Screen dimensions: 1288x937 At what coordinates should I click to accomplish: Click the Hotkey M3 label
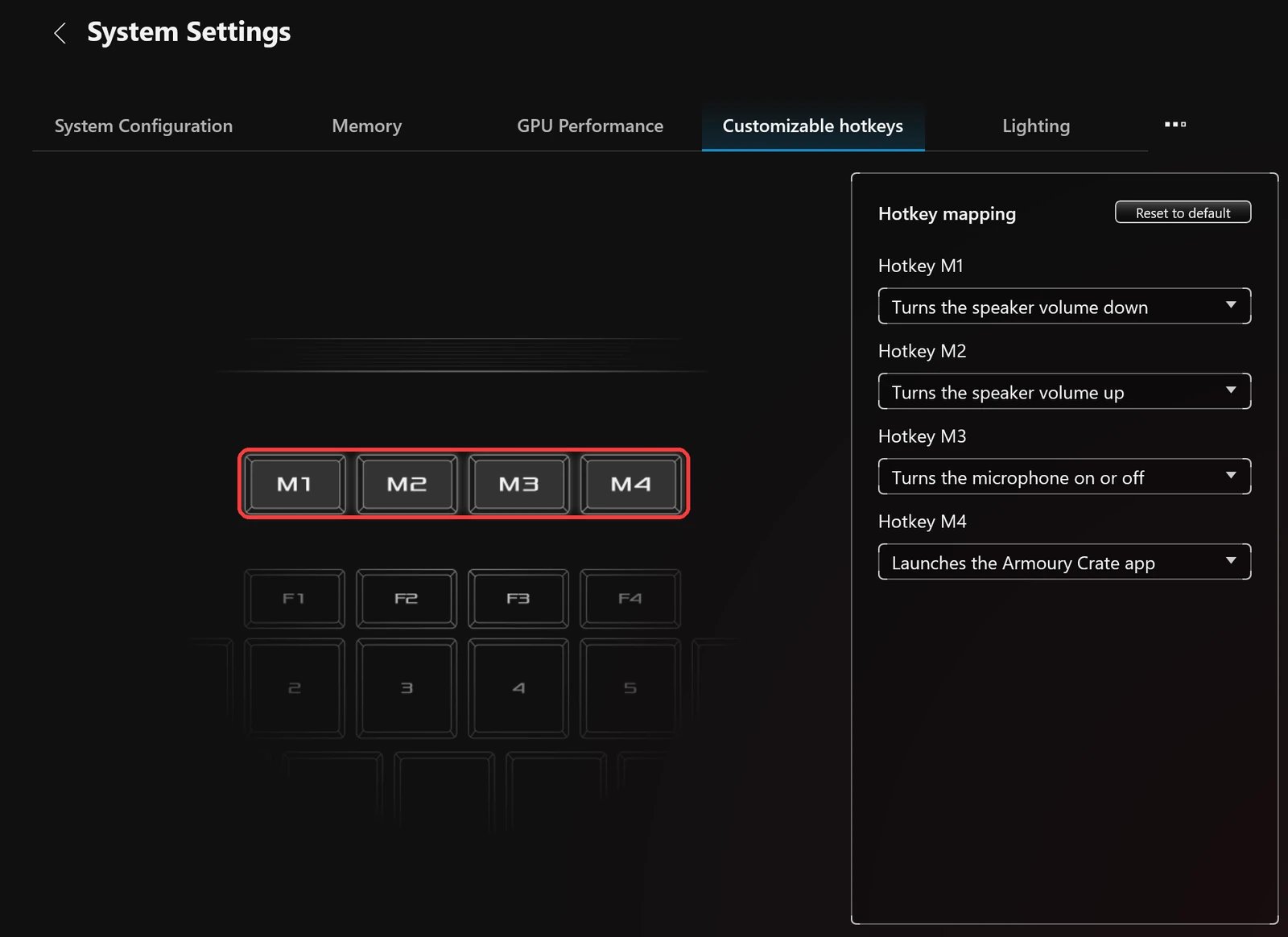923,436
